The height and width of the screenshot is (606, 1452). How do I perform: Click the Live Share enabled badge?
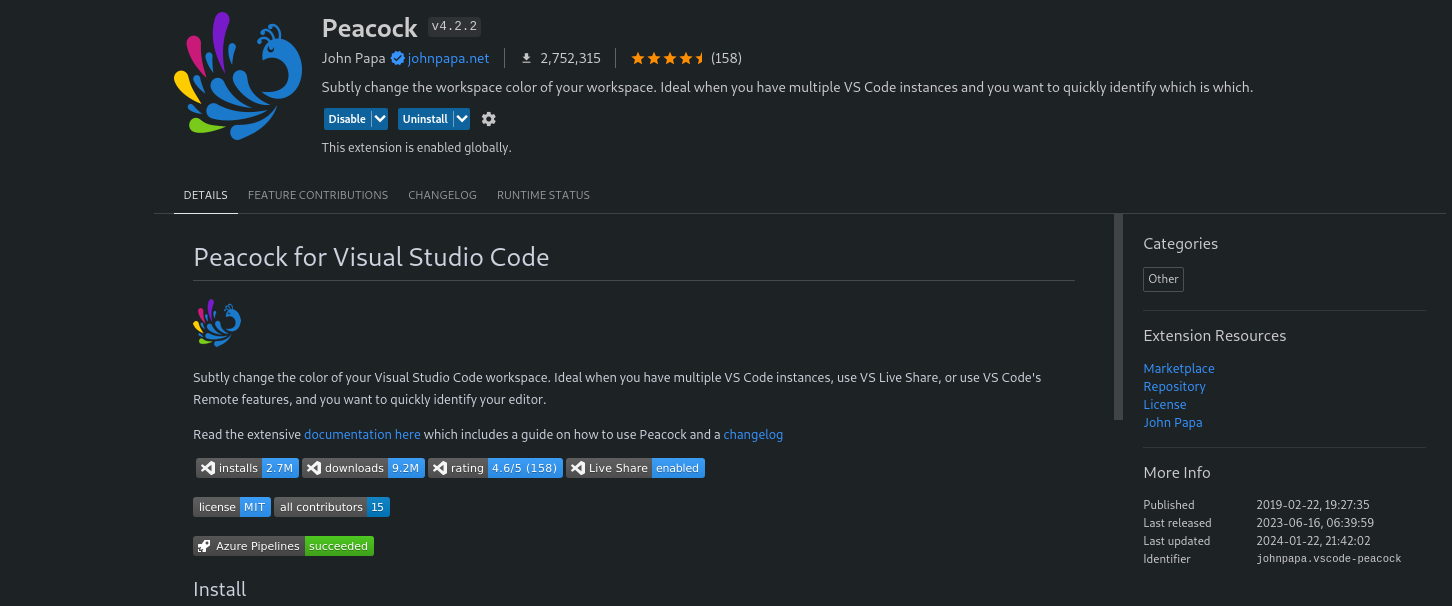click(635, 468)
